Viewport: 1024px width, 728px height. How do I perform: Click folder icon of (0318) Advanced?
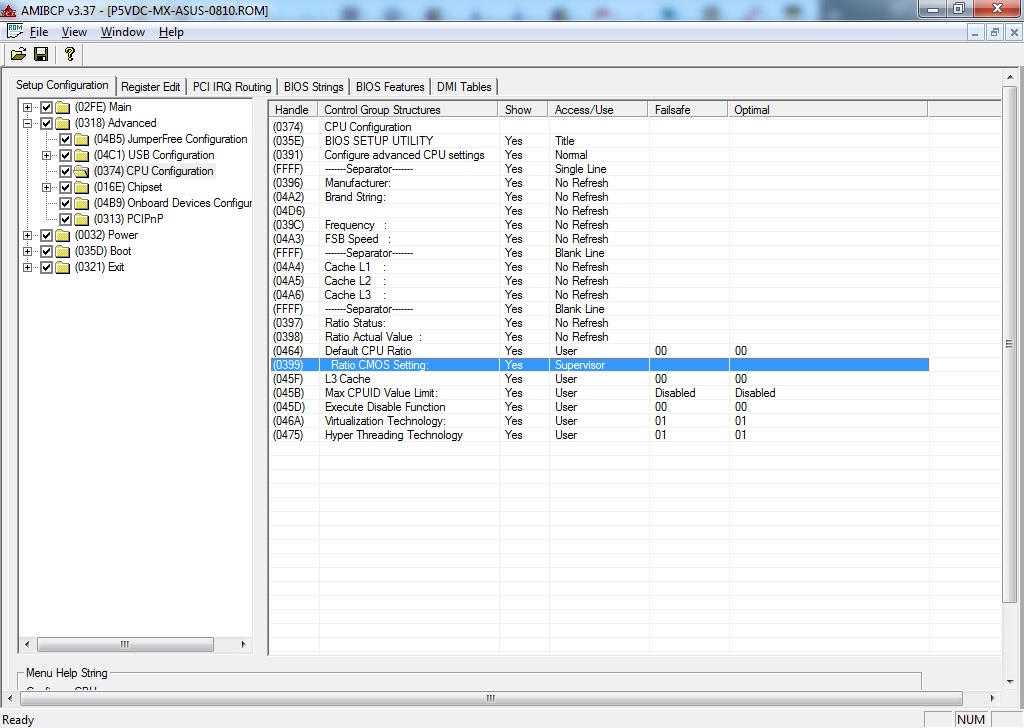63,123
